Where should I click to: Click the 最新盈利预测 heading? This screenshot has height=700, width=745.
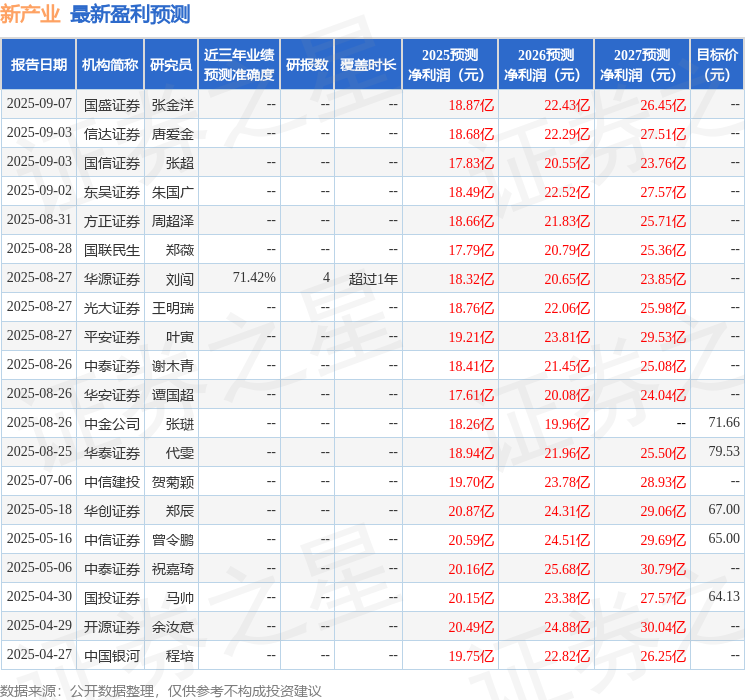pyautogui.click(x=130, y=14)
